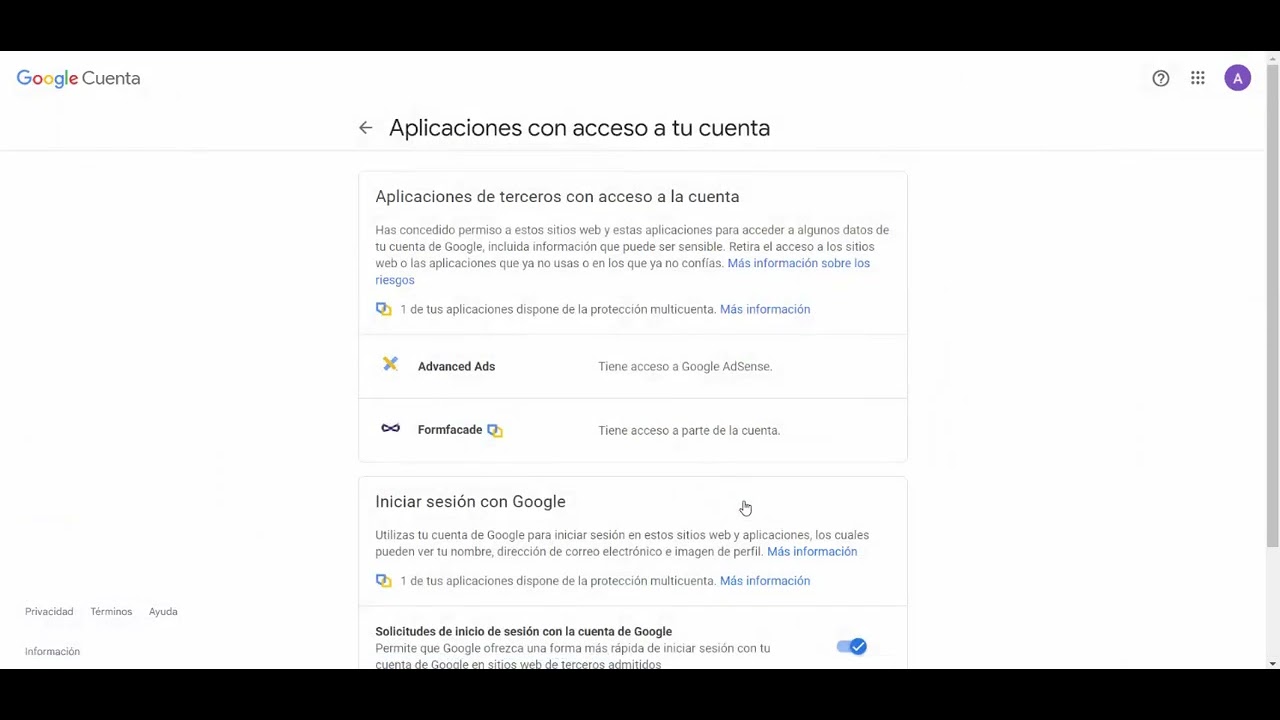
Task: Open the help question mark icon
Action: 1160,78
